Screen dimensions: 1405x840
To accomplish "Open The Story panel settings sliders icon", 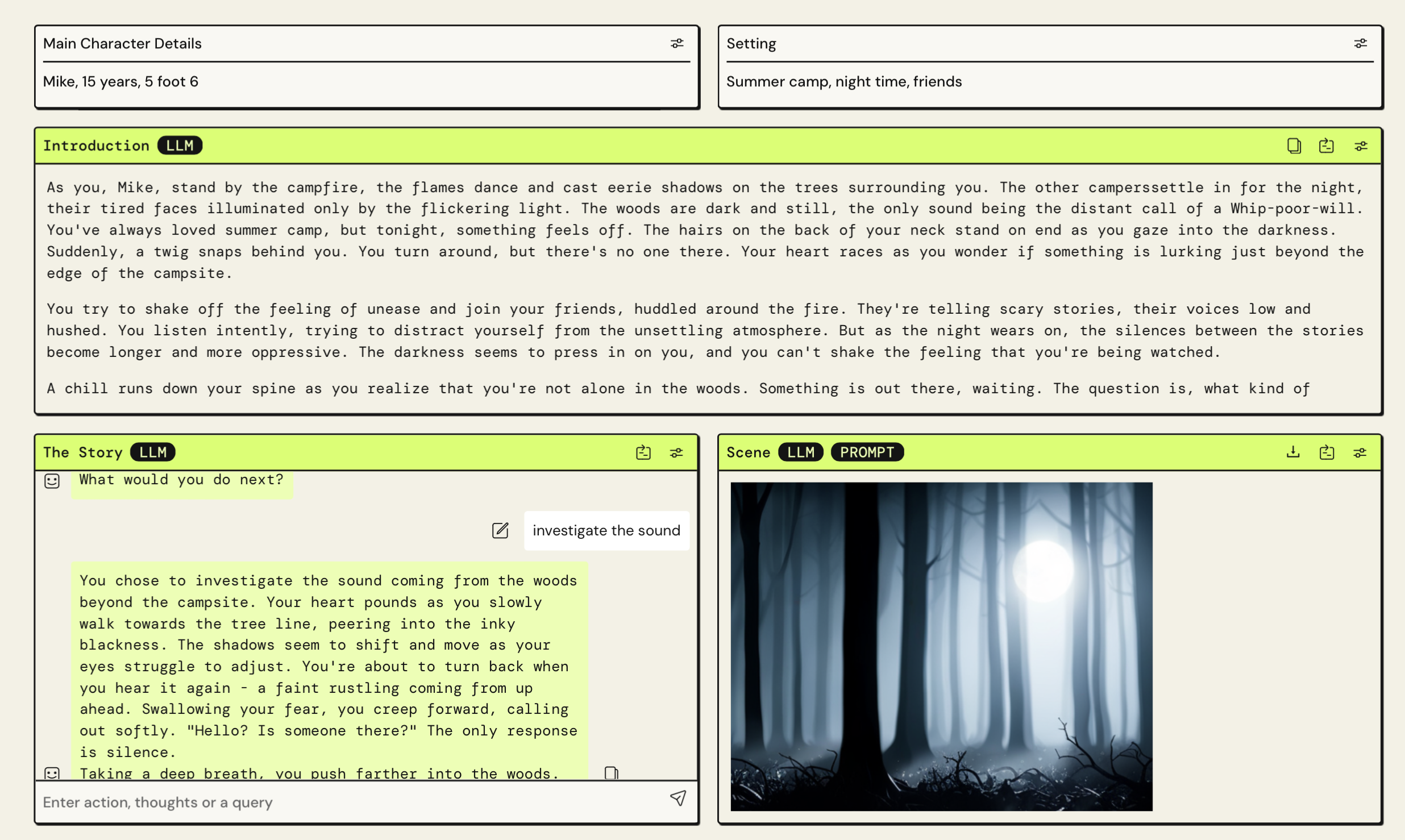I will 676,452.
